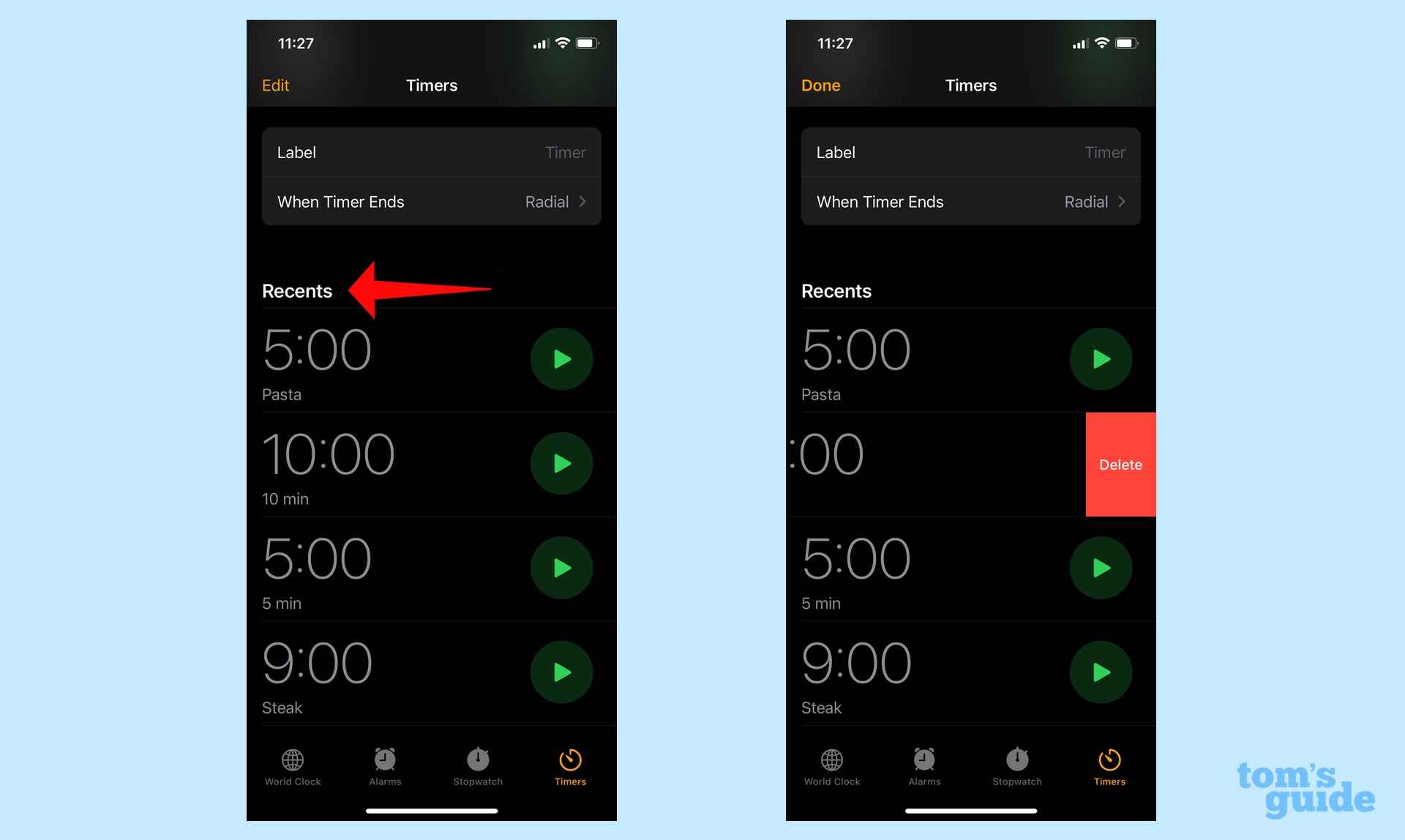Tap the play button for 5 min timer
This screenshot has height=840, width=1405.
pyautogui.click(x=560, y=567)
